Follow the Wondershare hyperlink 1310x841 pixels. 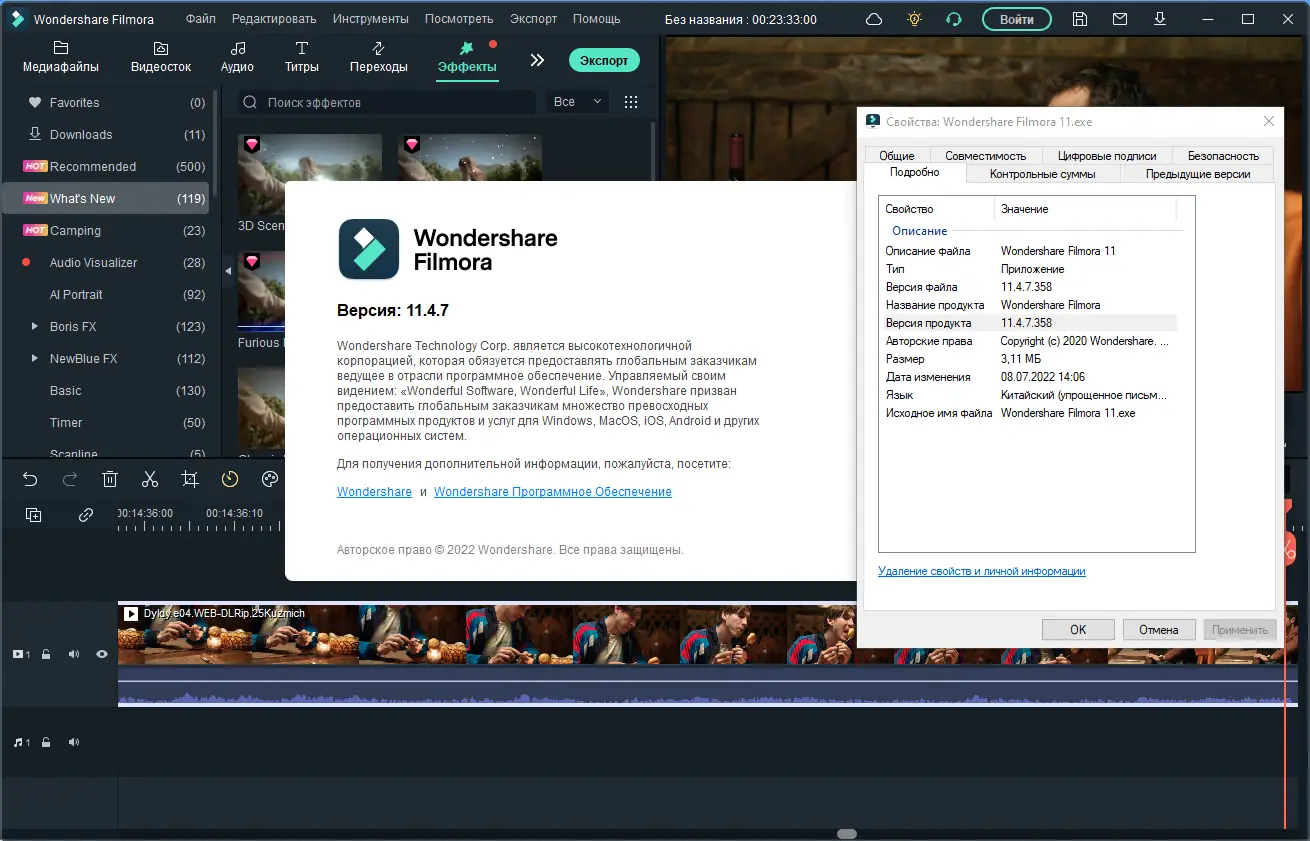point(374,491)
